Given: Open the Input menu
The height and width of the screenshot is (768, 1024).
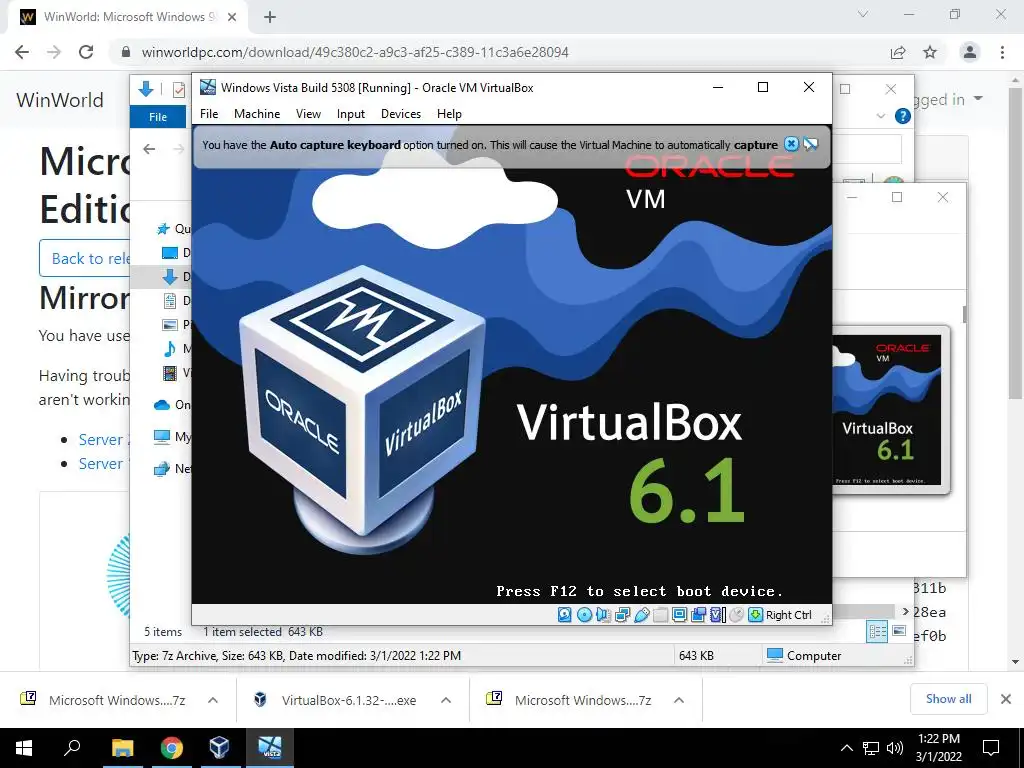Looking at the screenshot, I should click(351, 114).
